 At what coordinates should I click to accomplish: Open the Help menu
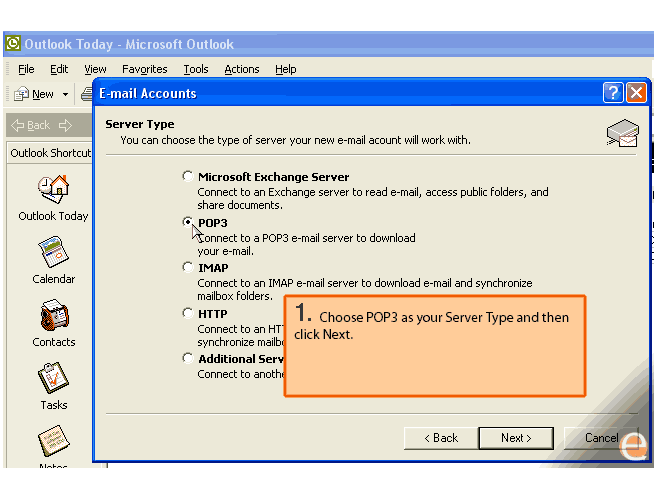pyautogui.click(x=286, y=69)
